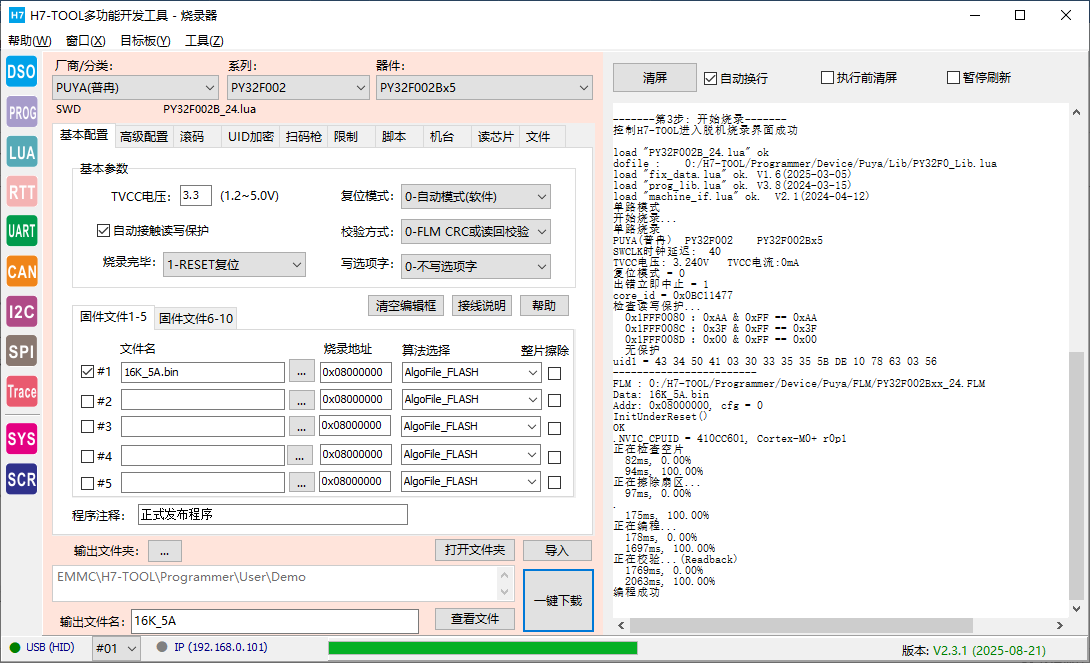Open the UART tool icon
The width and height of the screenshot is (1090, 663).
(22, 231)
